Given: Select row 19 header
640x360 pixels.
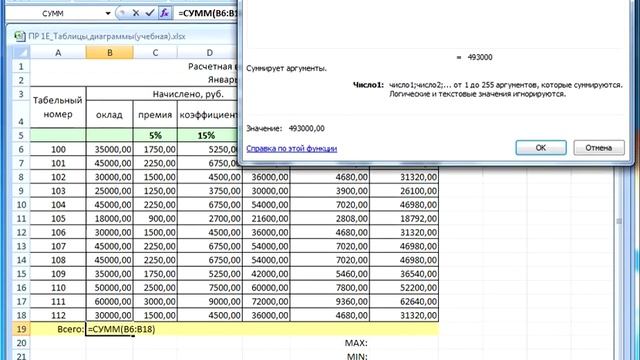Looking at the screenshot, I should (x=21, y=329).
